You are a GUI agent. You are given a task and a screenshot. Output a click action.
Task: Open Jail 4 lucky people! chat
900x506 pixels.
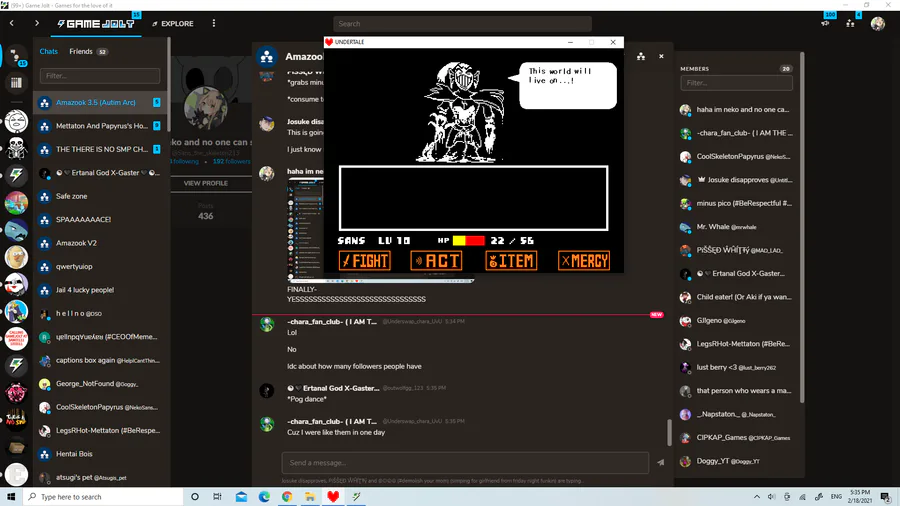[x=100, y=290]
